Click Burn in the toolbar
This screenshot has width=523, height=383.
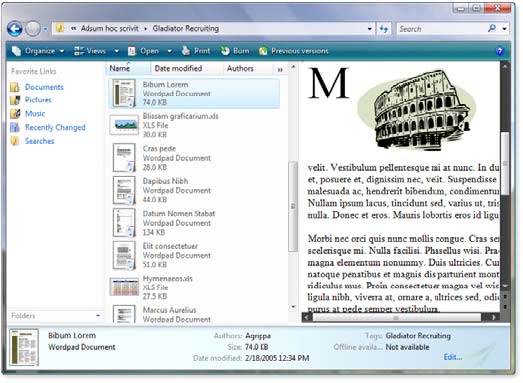(x=235, y=51)
